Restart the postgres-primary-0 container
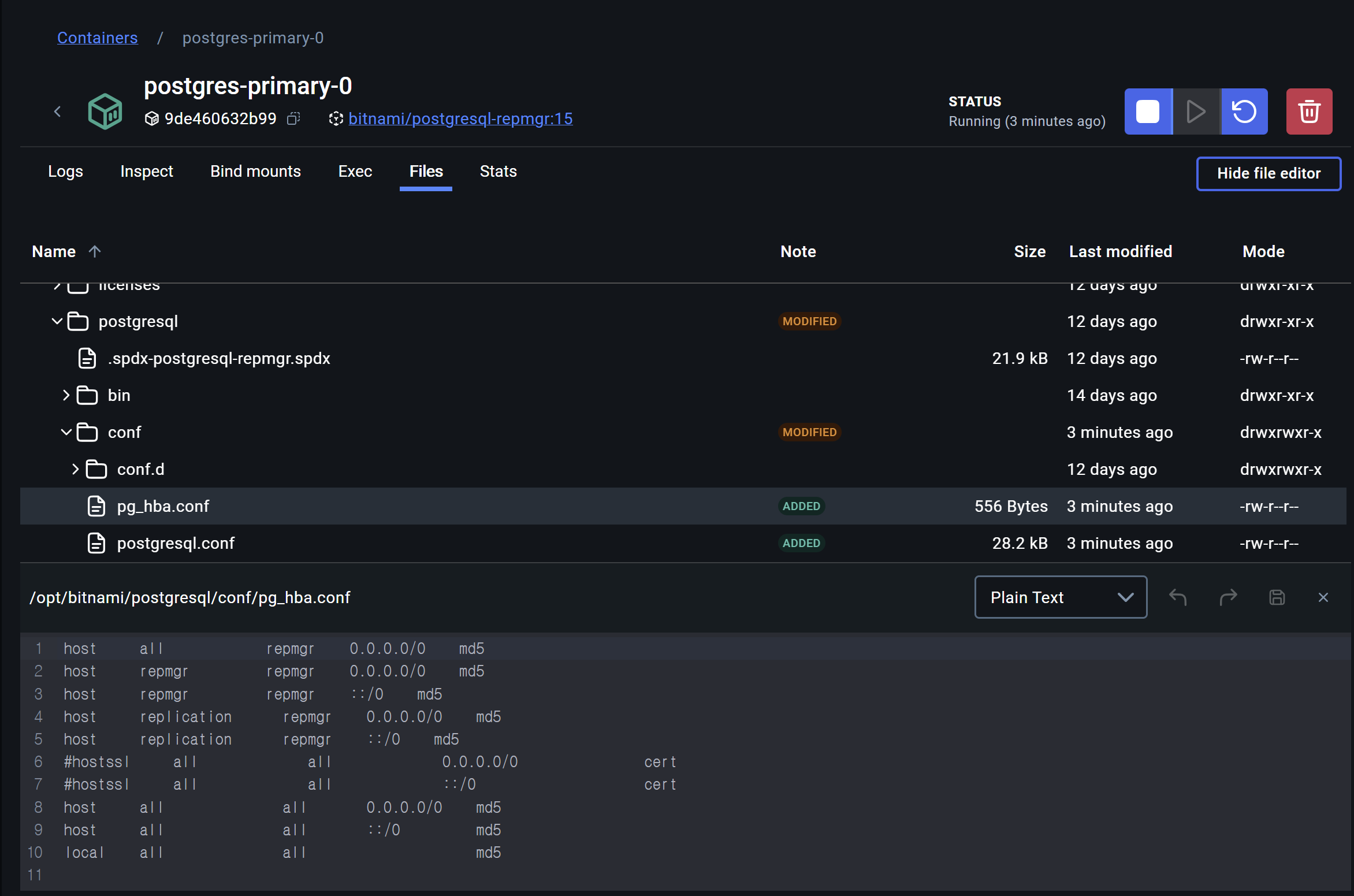 coord(1244,111)
